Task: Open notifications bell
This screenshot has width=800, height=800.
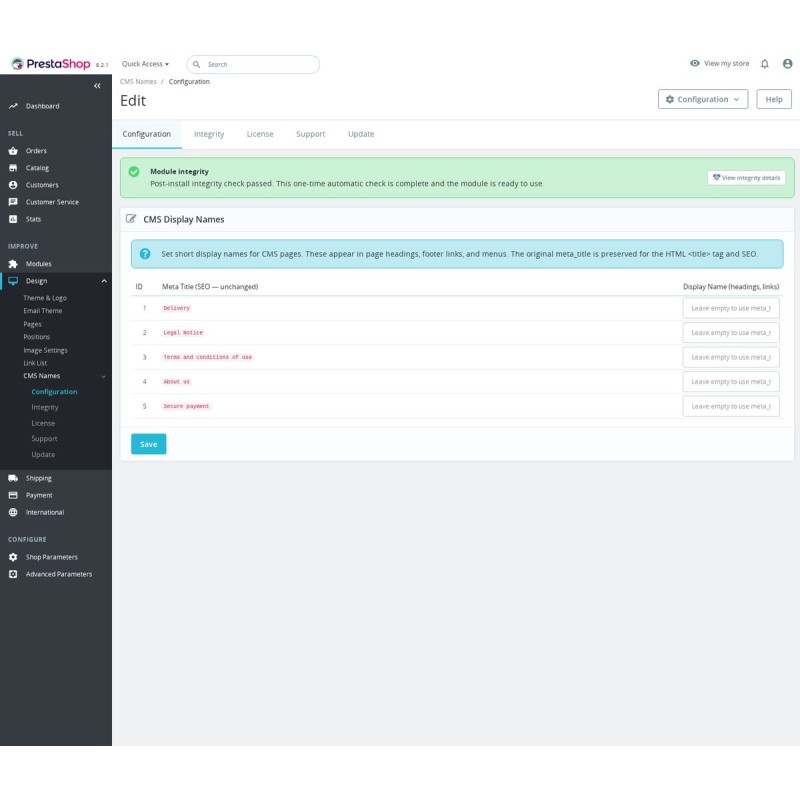Action: [764, 64]
